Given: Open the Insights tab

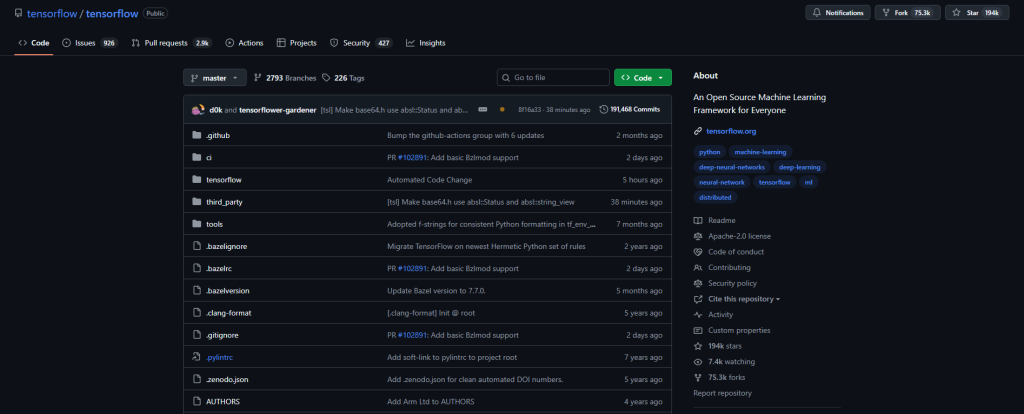Looking at the screenshot, I should pyautogui.click(x=425, y=43).
